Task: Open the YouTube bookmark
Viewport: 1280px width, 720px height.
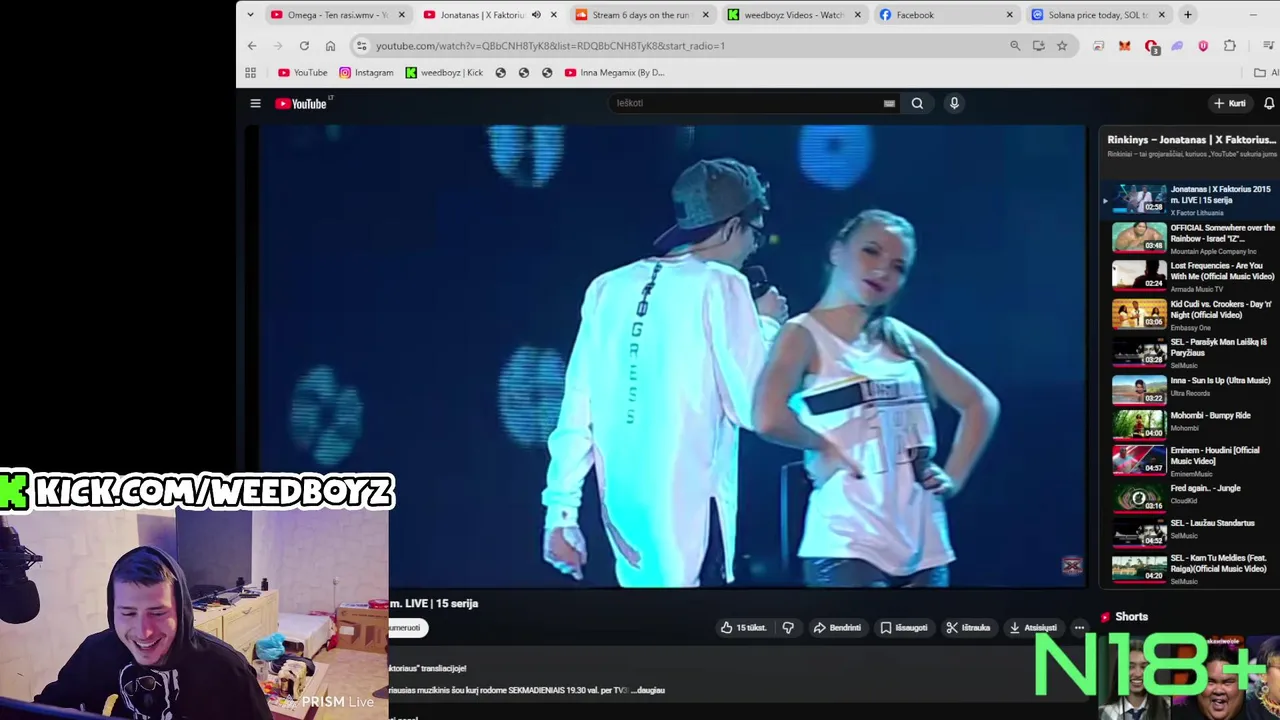Action: [302, 72]
